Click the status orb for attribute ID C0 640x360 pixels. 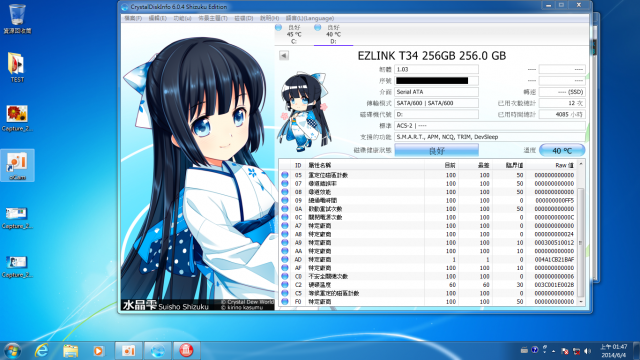[285, 276]
